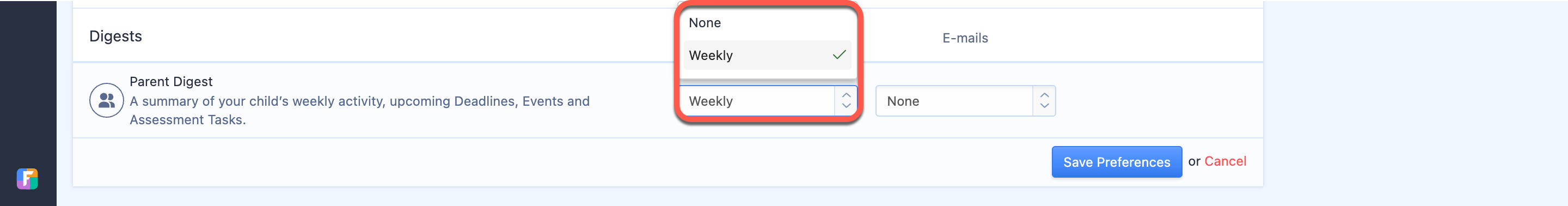The height and width of the screenshot is (206, 1568).
Task: Choose None in the open dropdown list
Action: pos(767,23)
